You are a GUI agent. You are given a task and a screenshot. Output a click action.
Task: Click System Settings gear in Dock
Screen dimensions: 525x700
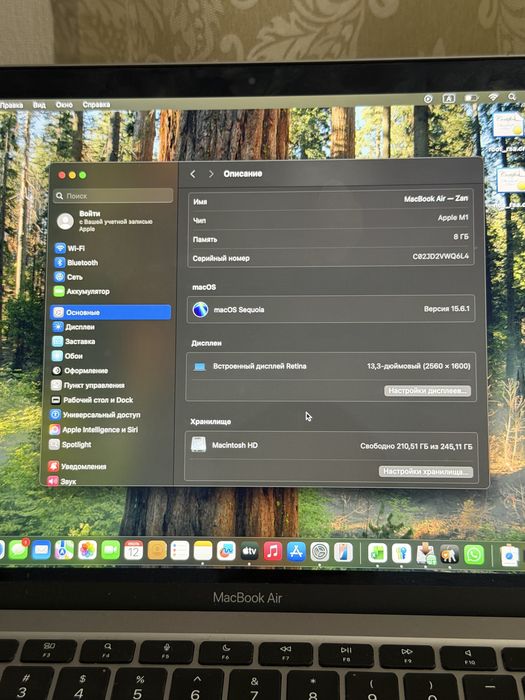(x=320, y=552)
